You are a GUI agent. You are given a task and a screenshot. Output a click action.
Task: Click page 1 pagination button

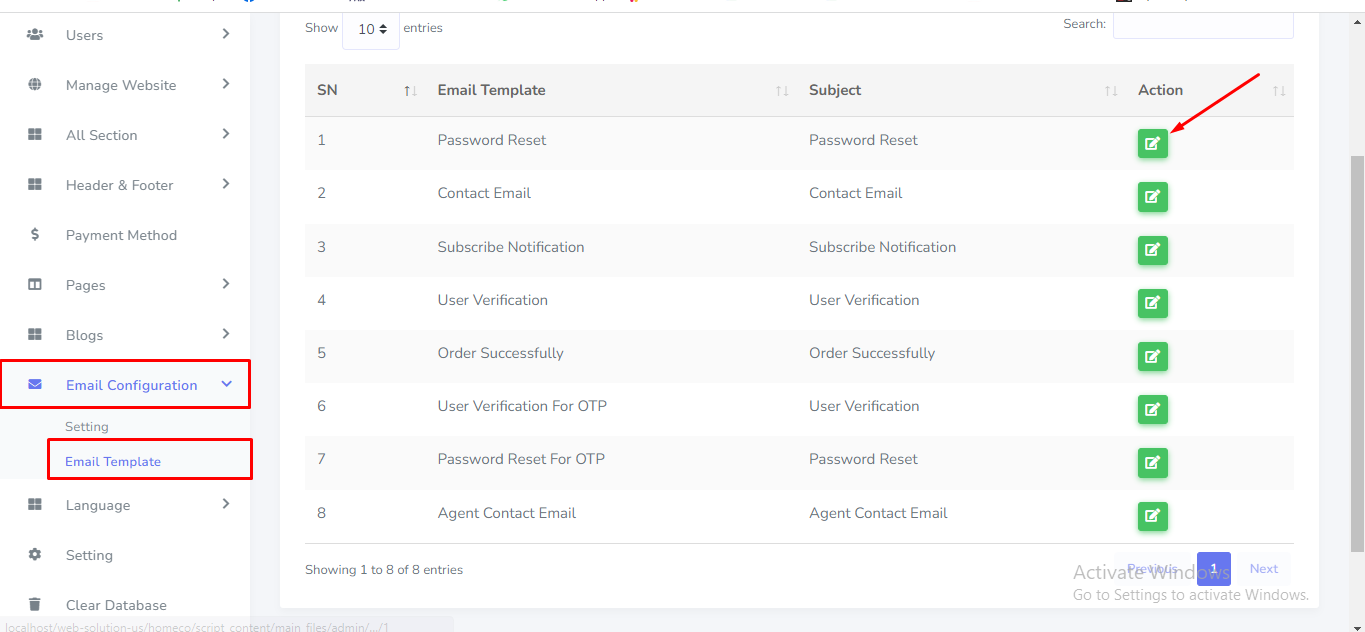click(1213, 569)
